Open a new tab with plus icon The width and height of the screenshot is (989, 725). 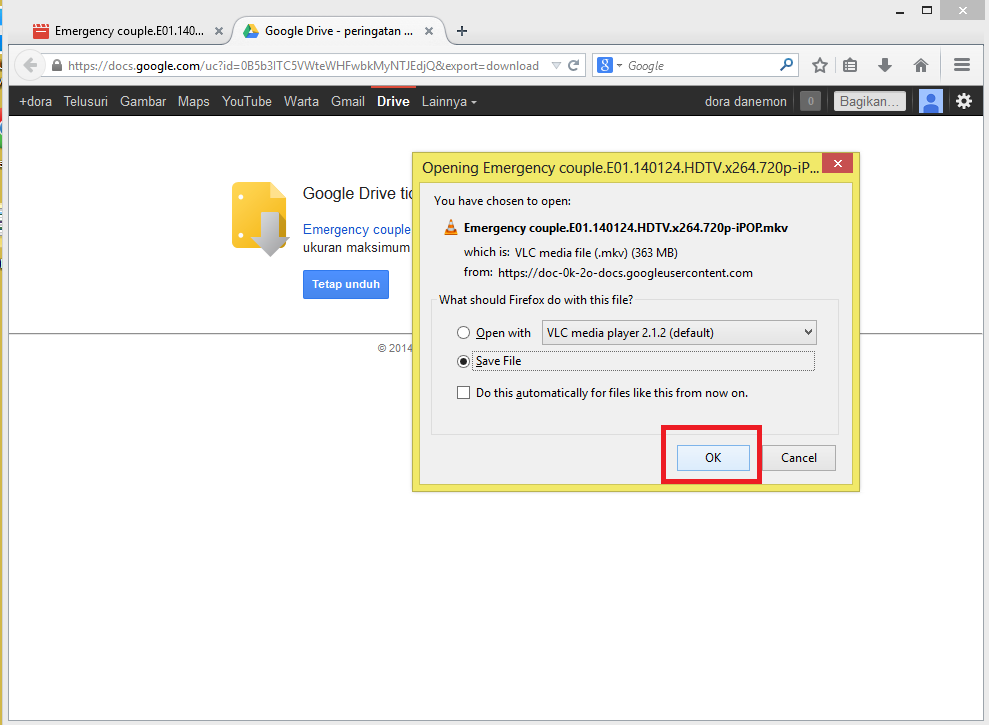click(x=462, y=31)
